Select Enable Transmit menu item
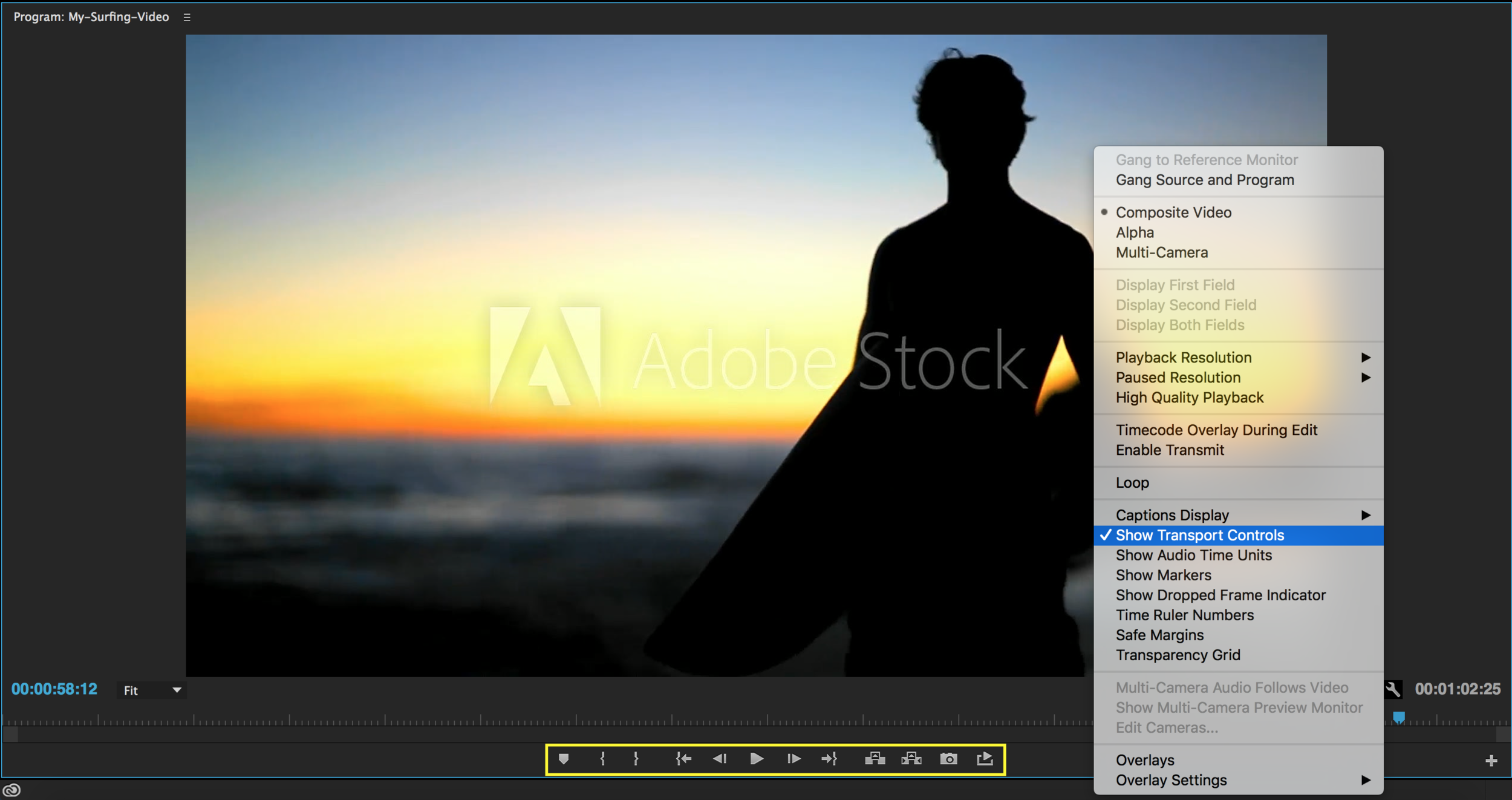The height and width of the screenshot is (800, 1512). pos(1239,450)
